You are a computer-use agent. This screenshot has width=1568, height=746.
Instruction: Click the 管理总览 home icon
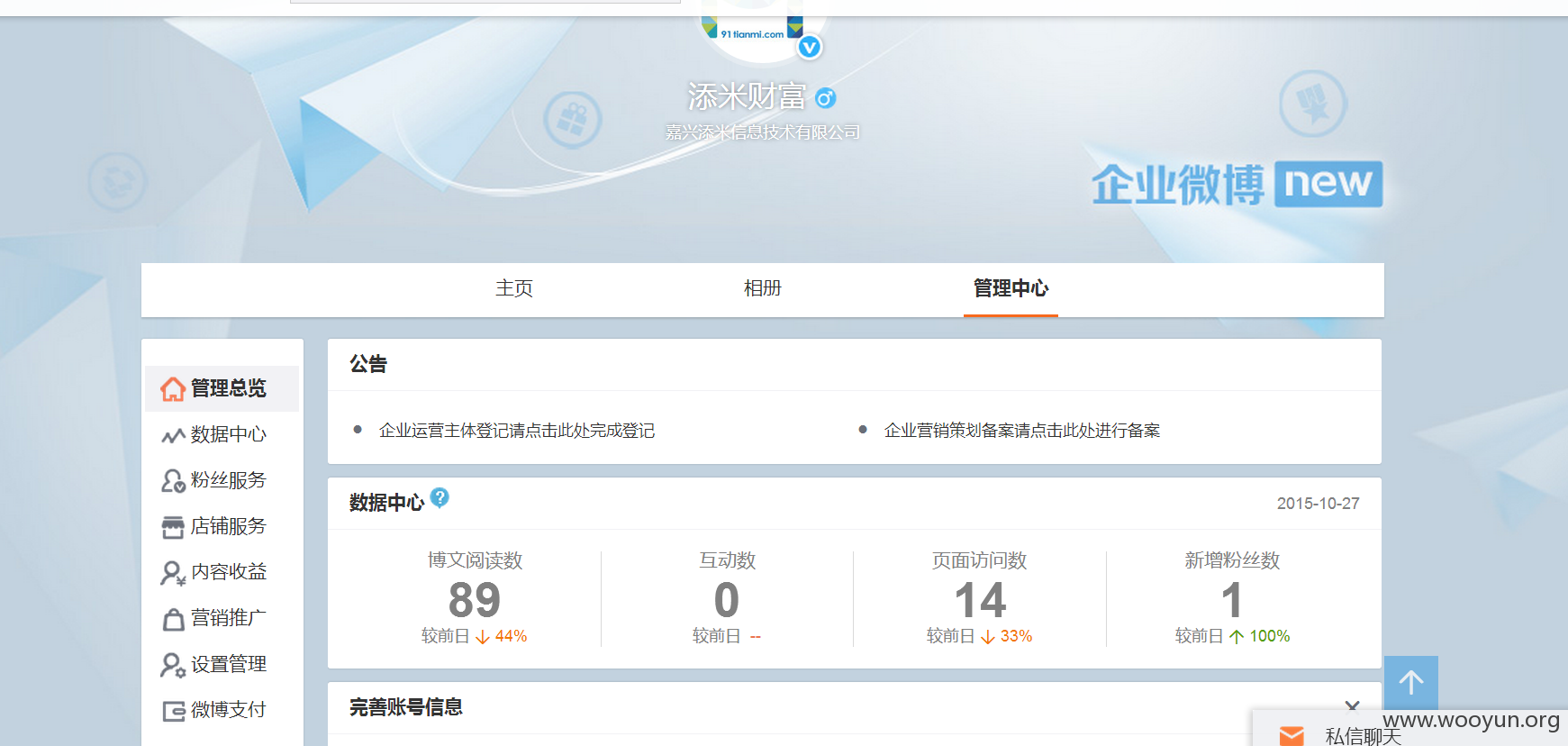tap(173, 388)
